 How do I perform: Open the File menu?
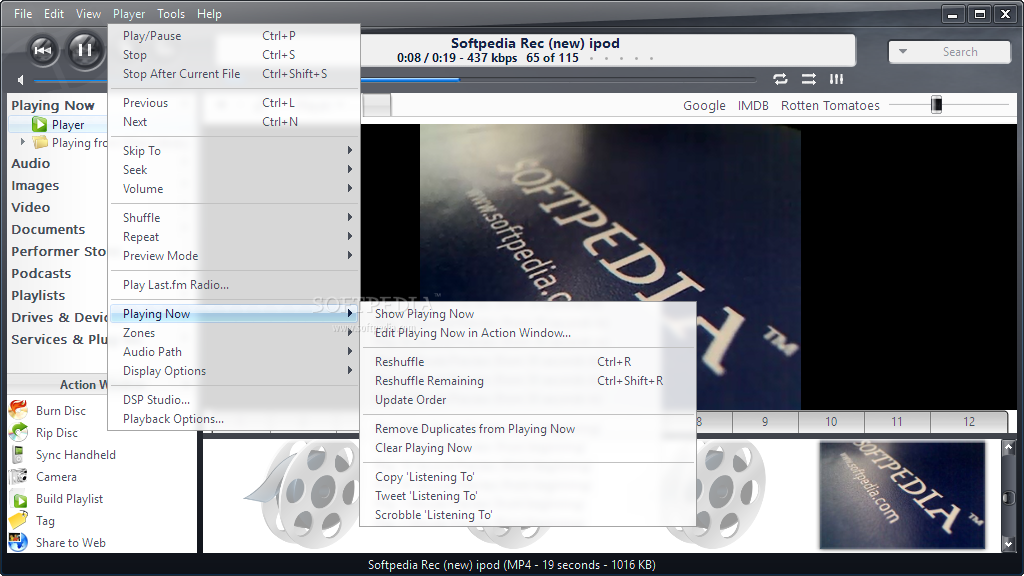(23, 14)
